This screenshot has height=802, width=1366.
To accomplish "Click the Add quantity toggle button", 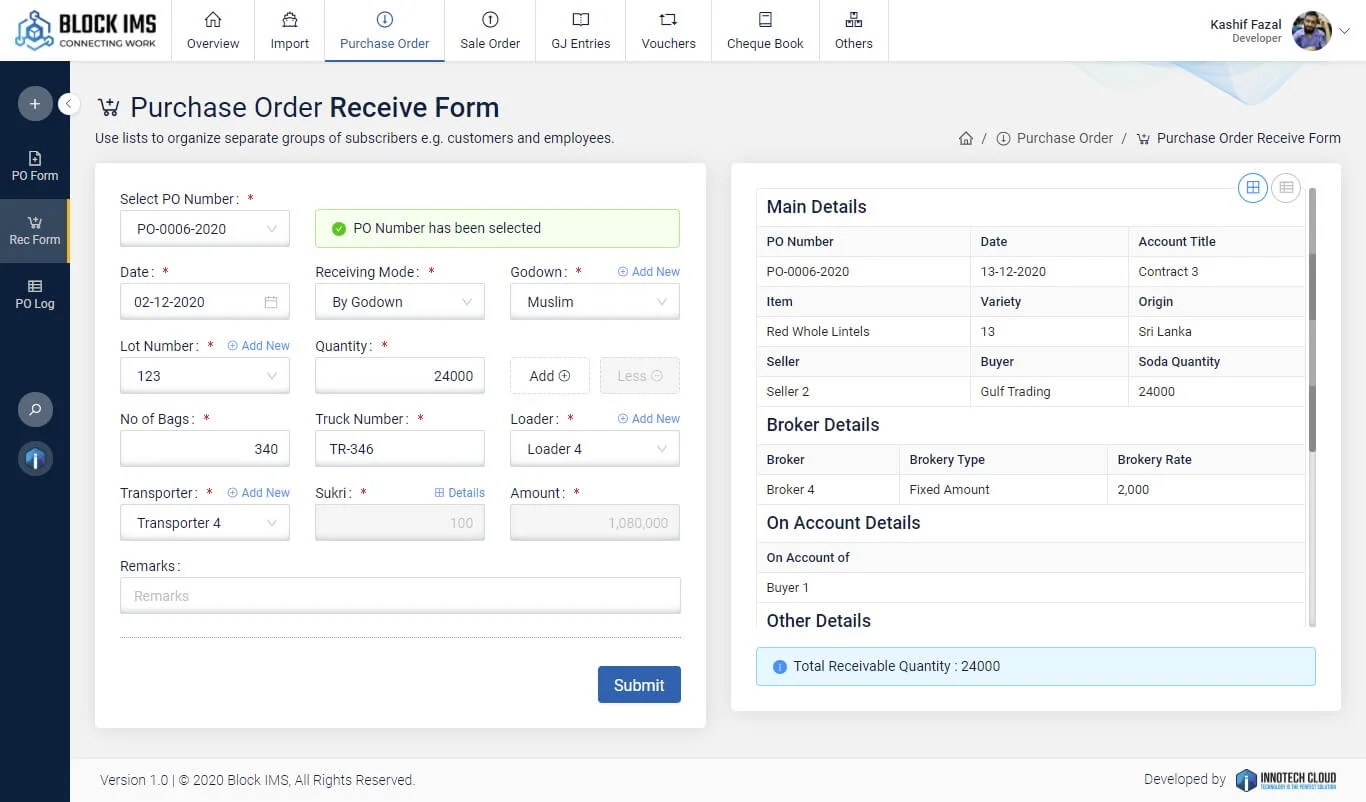I will coord(549,376).
